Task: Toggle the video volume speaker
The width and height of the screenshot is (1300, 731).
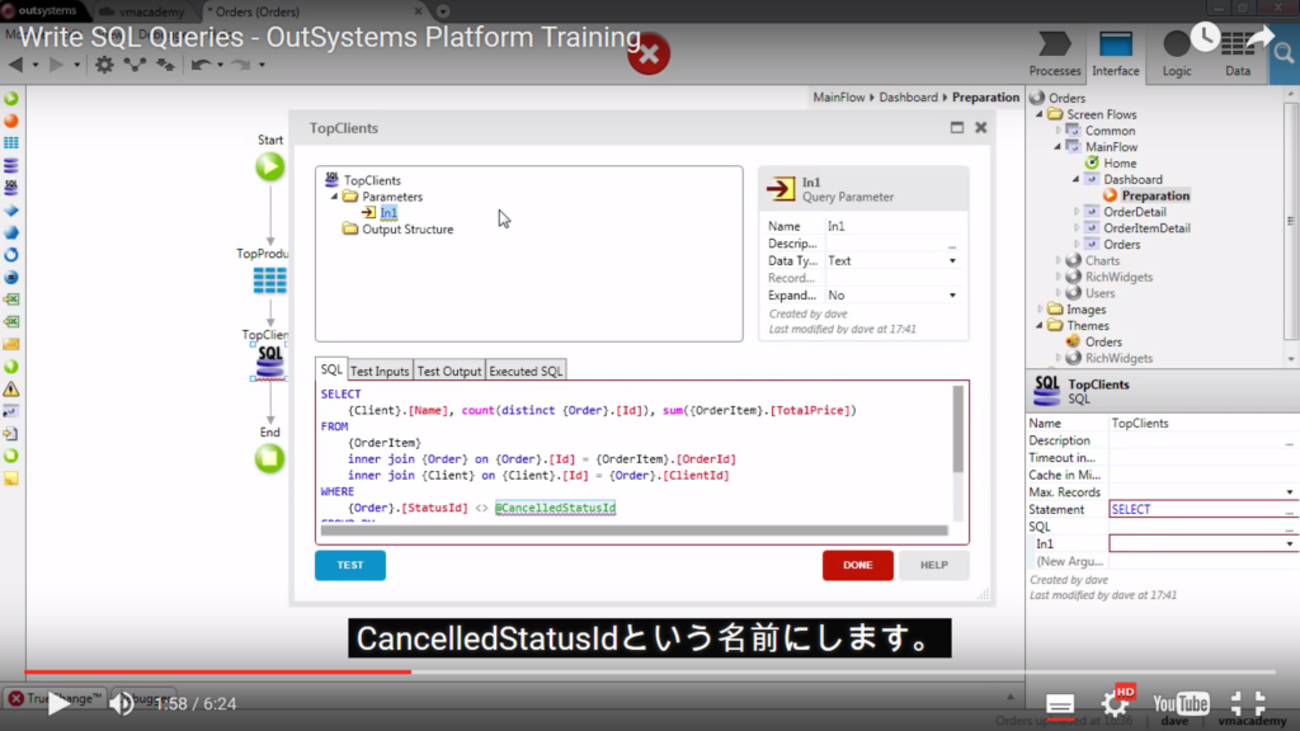Action: (x=121, y=703)
